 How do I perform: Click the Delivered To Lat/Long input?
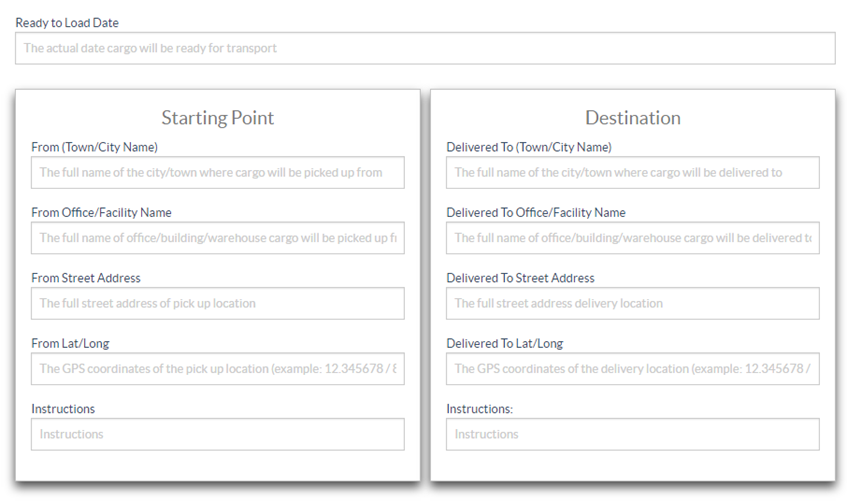tap(633, 369)
